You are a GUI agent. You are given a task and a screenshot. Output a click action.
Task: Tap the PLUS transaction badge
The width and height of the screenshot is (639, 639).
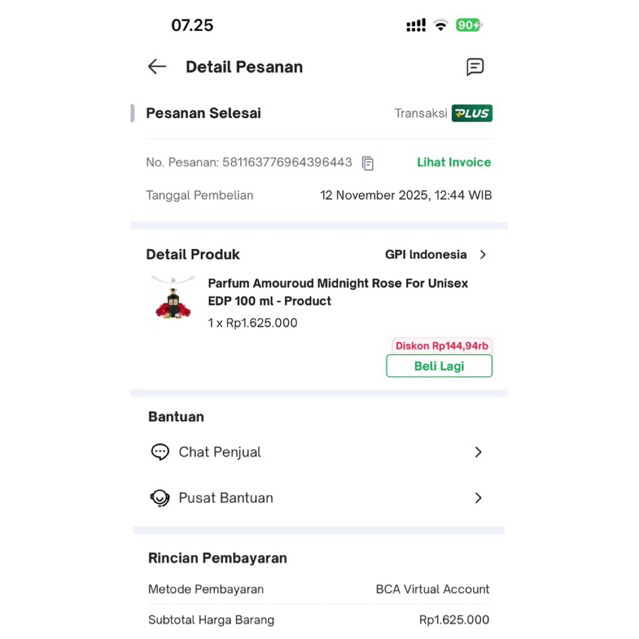(472, 114)
